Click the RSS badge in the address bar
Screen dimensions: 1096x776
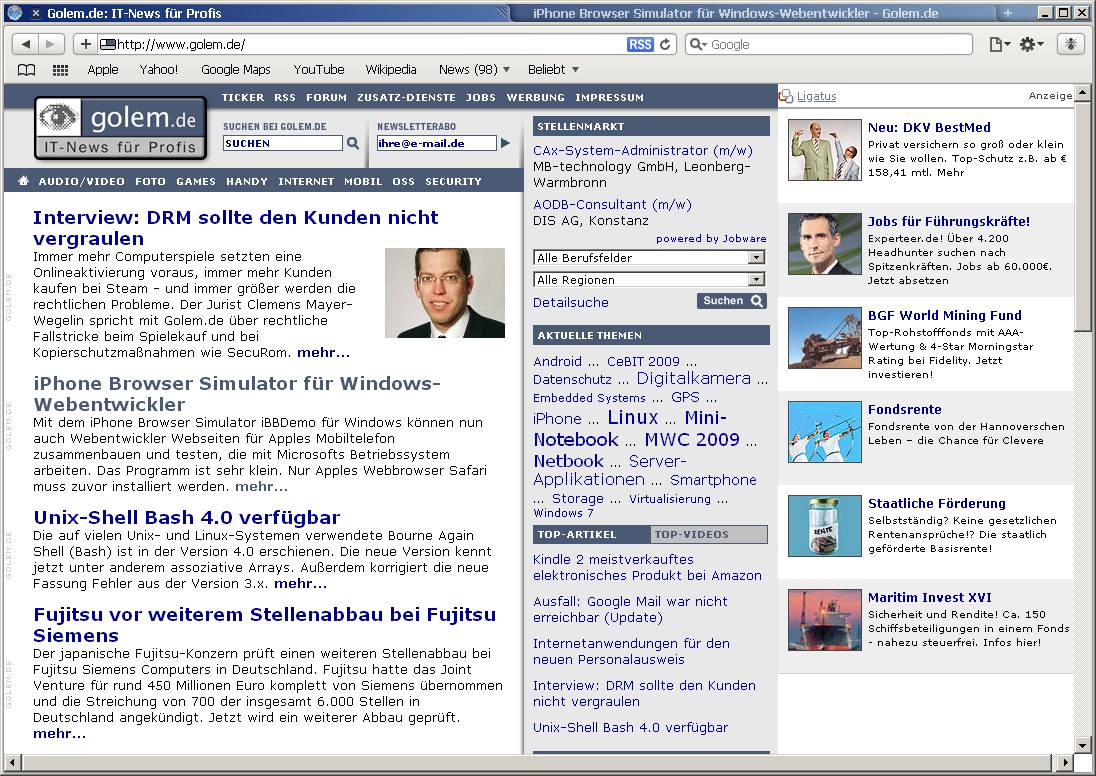[640, 44]
